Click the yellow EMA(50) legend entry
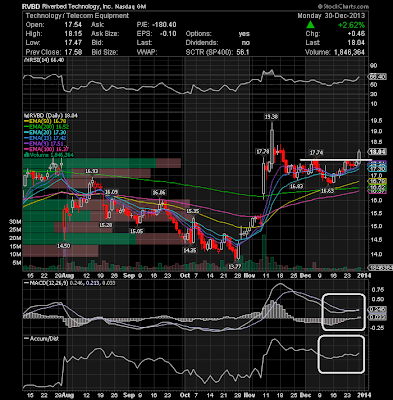 (45, 121)
